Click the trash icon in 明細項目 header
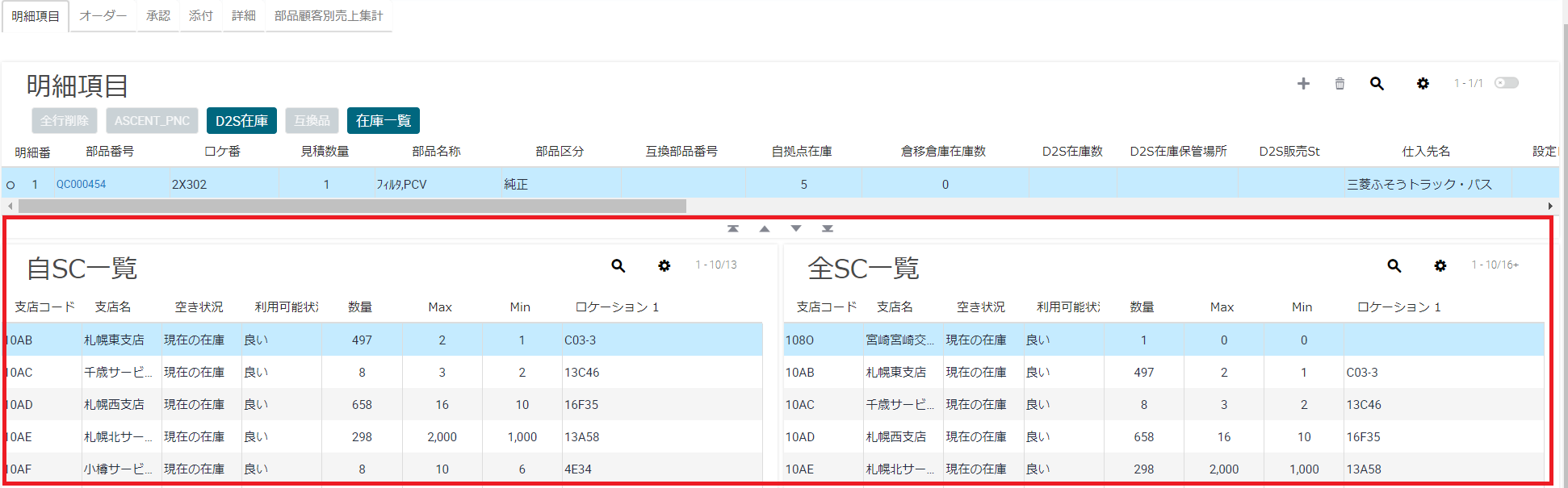This screenshot has height=488, width=1568. tap(1340, 84)
